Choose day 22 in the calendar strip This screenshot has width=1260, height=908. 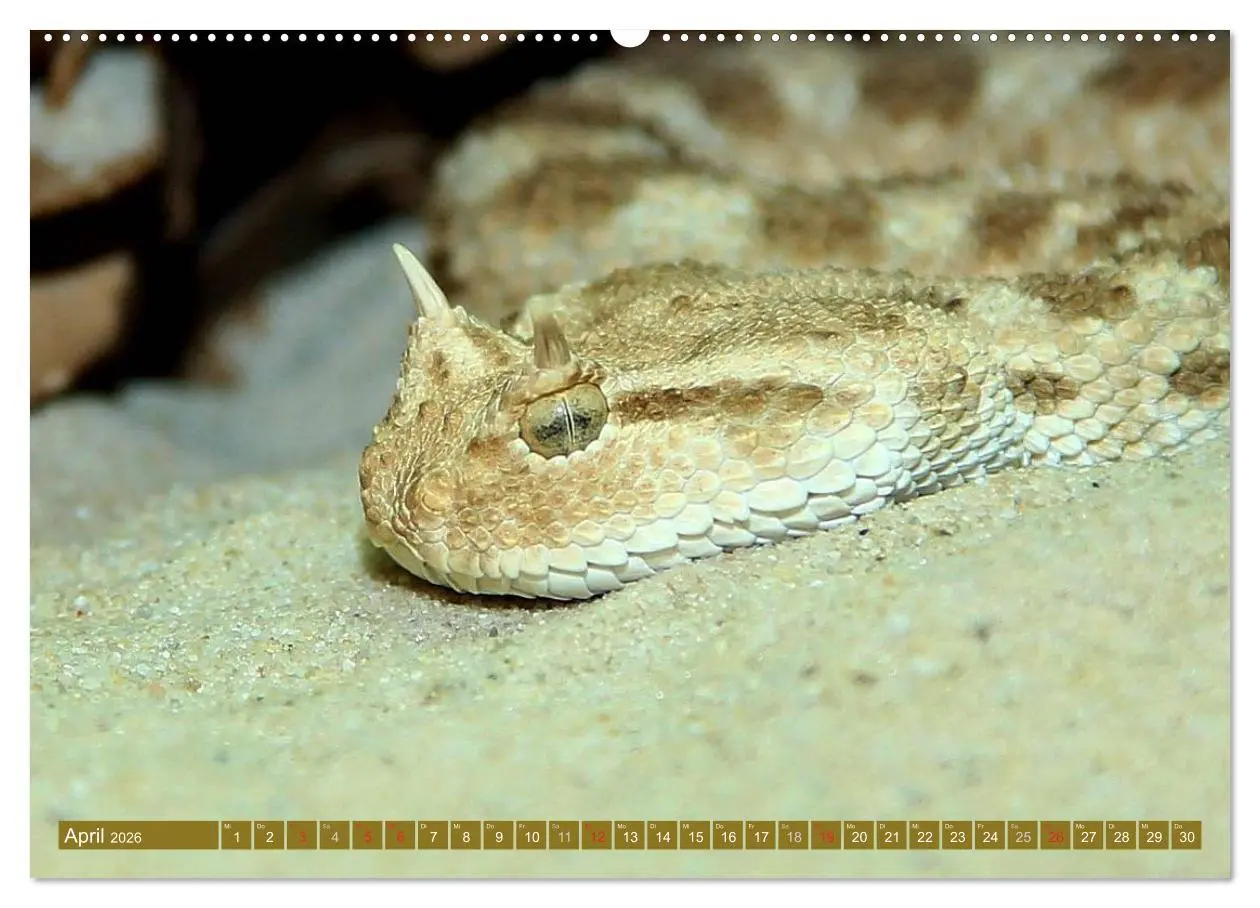pyautogui.click(x=923, y=836)
